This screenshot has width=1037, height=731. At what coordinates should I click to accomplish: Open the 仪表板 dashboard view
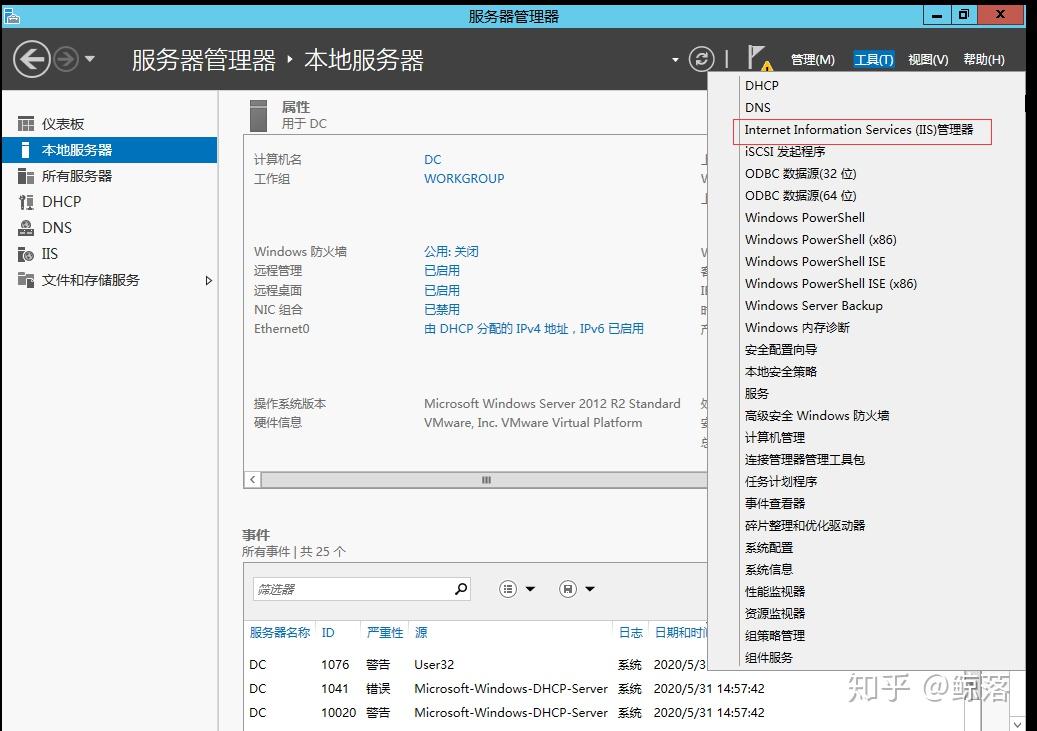click(x=63, y=123)
